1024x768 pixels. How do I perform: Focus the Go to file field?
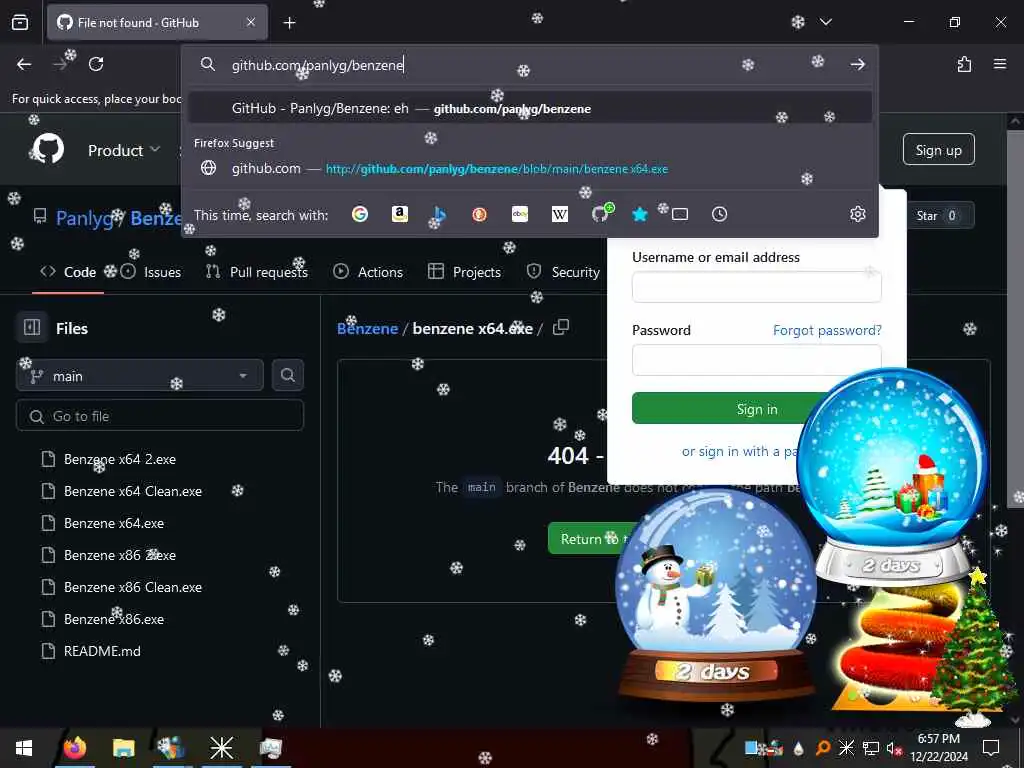(160, 416)
